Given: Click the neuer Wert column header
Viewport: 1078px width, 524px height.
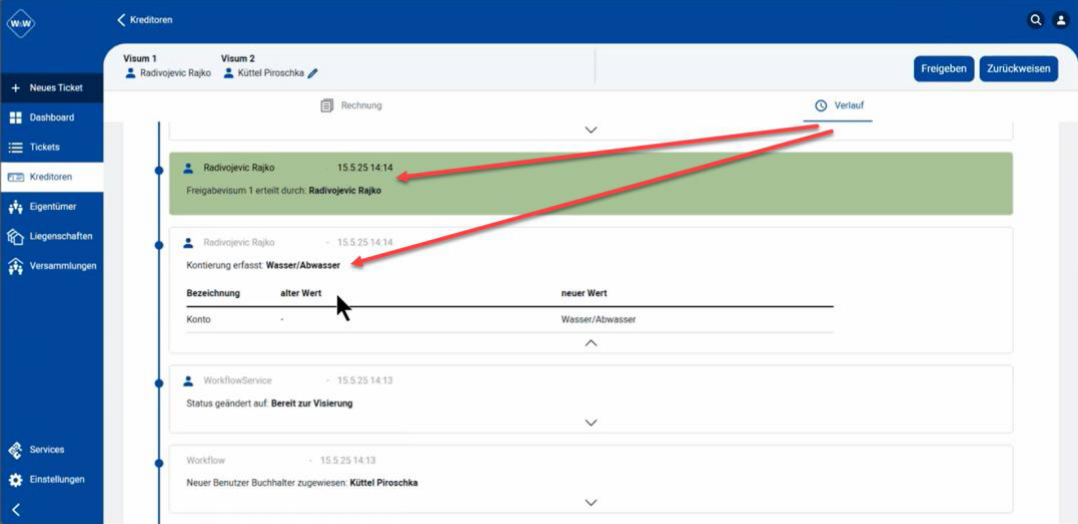Looking at the screenshot, I should click(x=584, y=294).
